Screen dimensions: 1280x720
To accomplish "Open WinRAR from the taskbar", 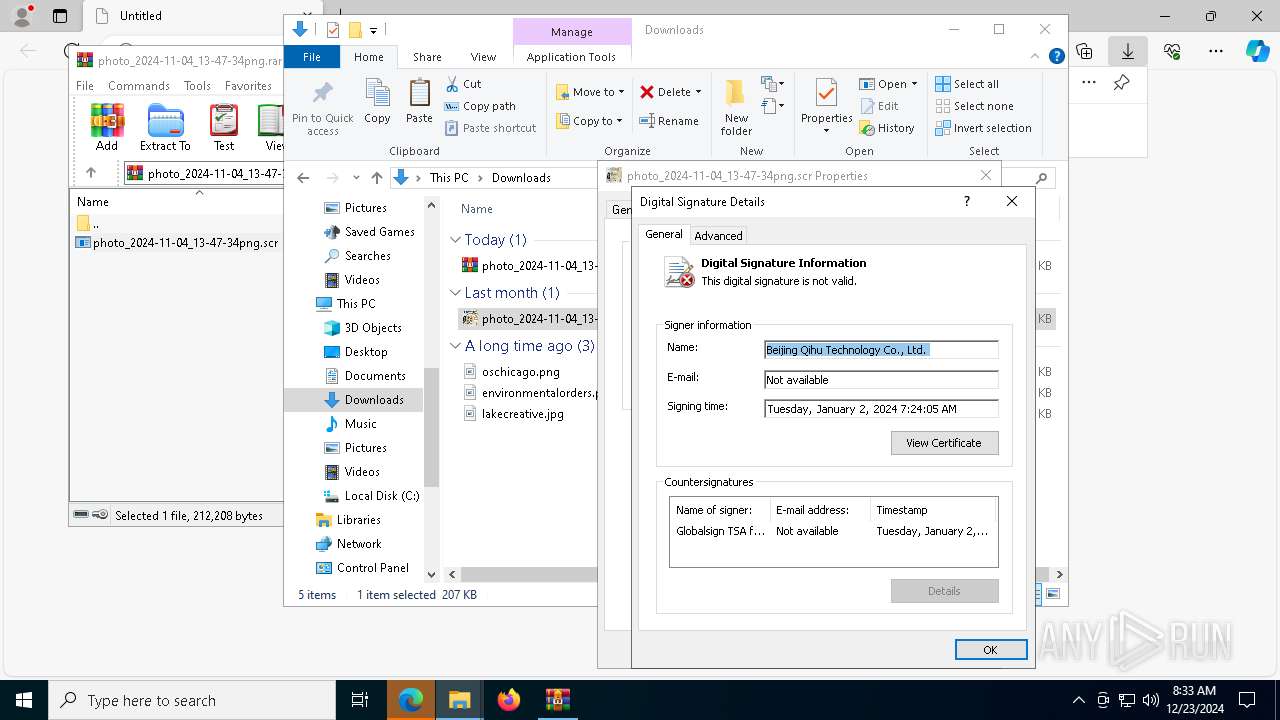I will pos(557,700).
